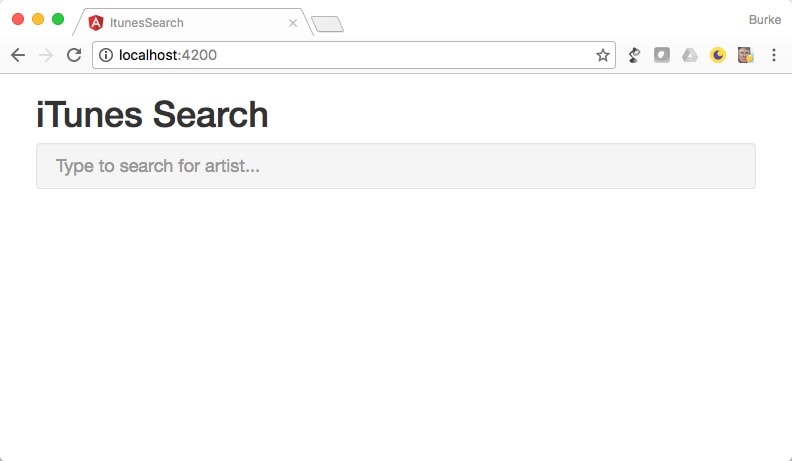
Task: Open the lamp-shaped extension icon
Action: click(x=634, y=55)
